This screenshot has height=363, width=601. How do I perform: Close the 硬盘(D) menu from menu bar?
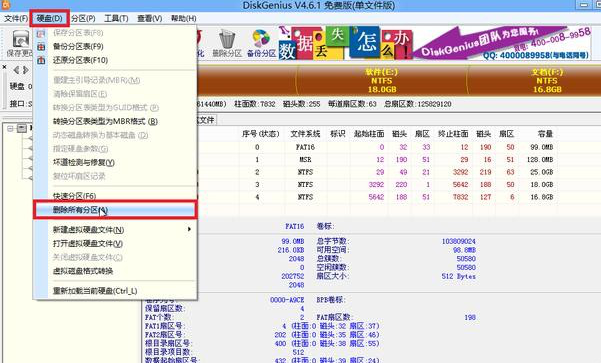coord(49,18)
